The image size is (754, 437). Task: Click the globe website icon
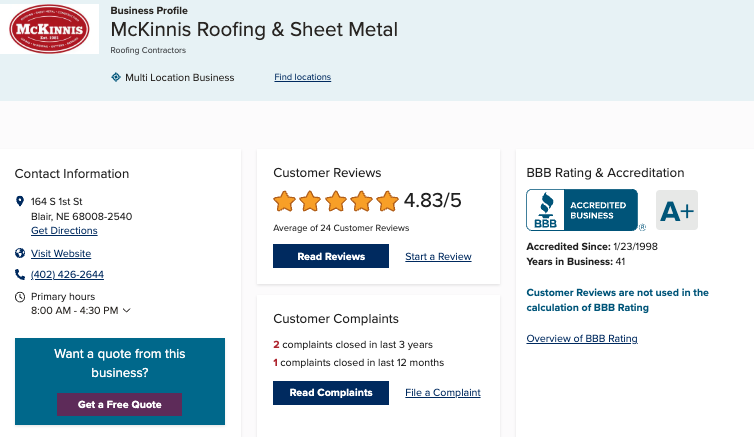tap(20, 253)
